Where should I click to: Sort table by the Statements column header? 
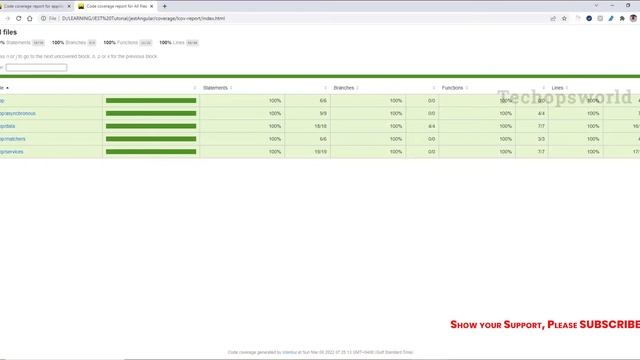point(218,88)
